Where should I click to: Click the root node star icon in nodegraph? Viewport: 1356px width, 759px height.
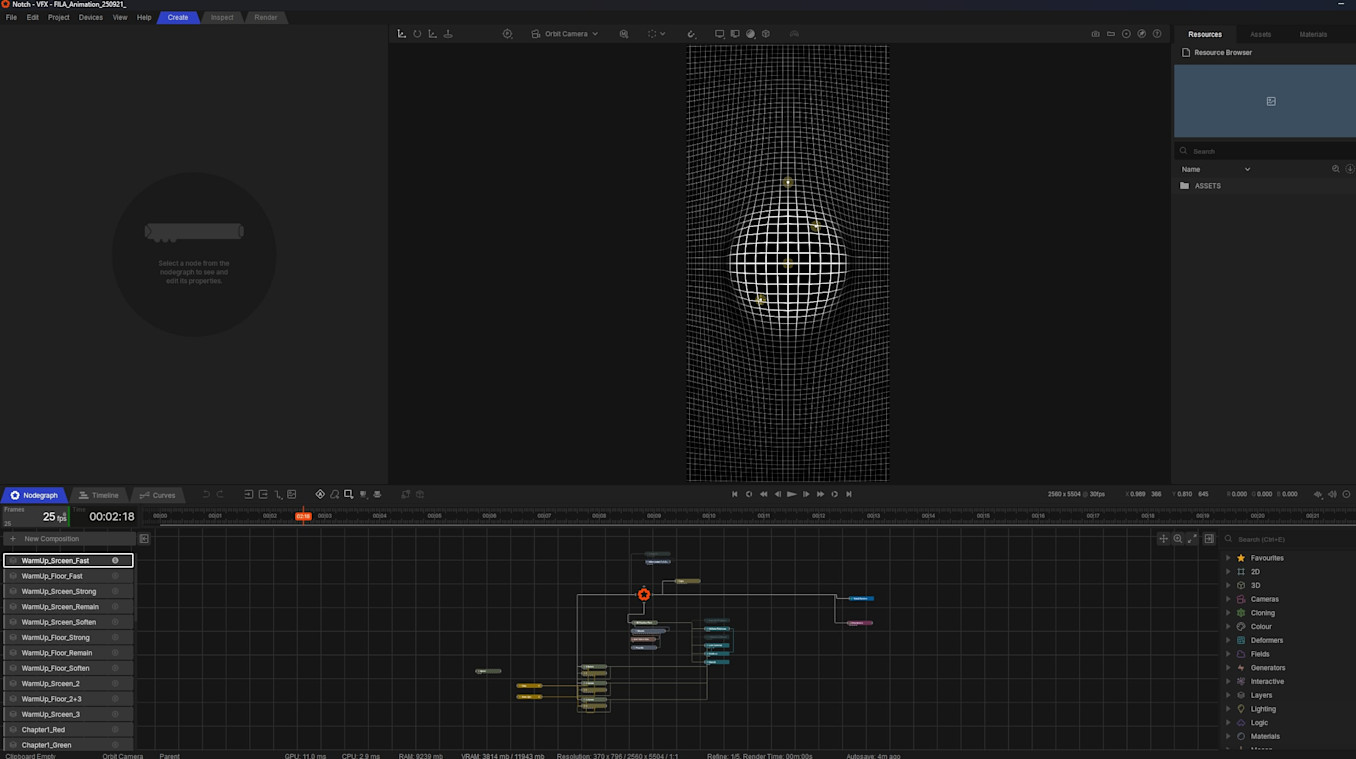pyautogui.click(x=644, y=595)
